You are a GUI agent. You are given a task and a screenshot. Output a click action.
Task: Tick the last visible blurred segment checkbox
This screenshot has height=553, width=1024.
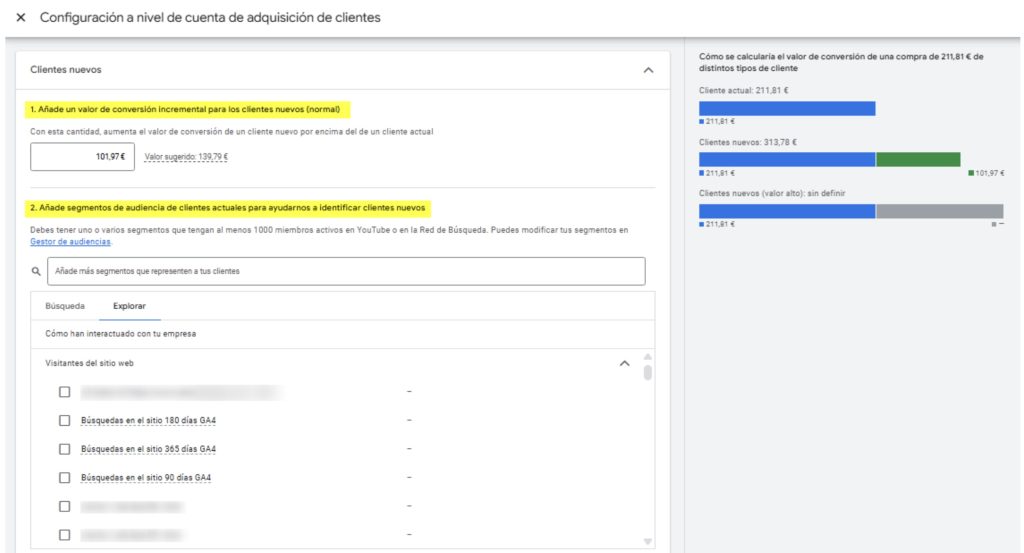tap(65, 535)
